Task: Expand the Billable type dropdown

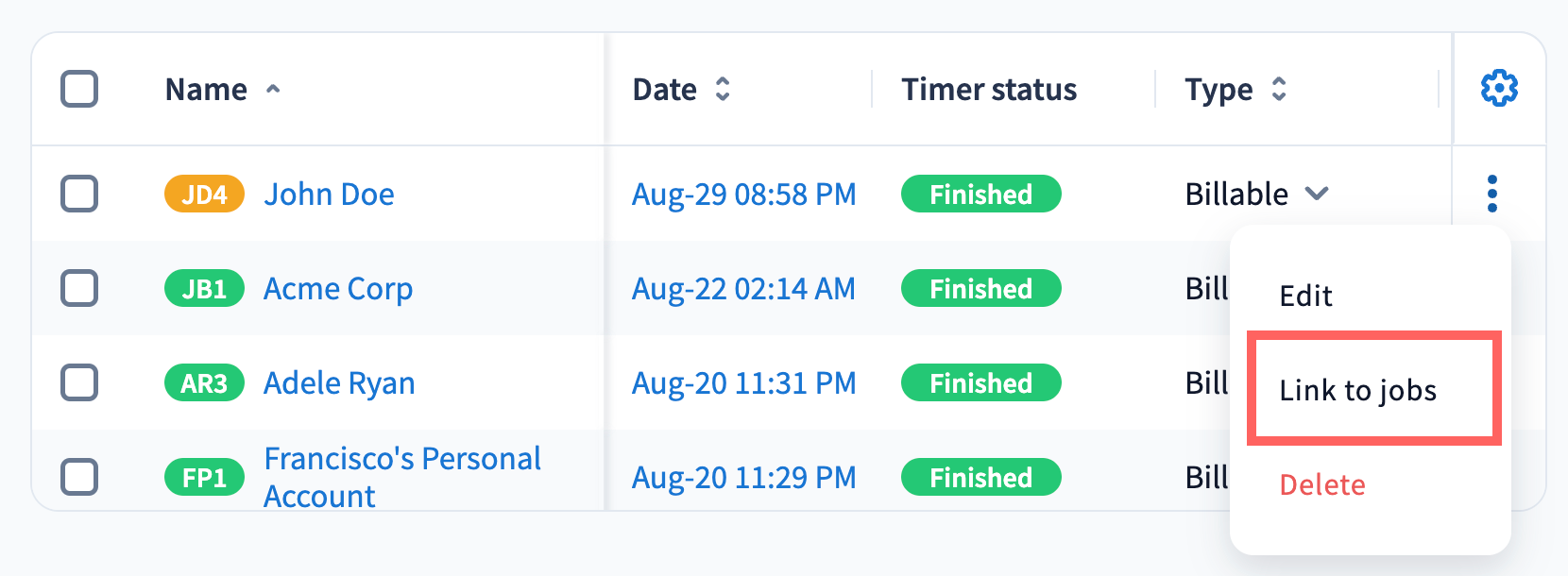Action: [1317, 194]
